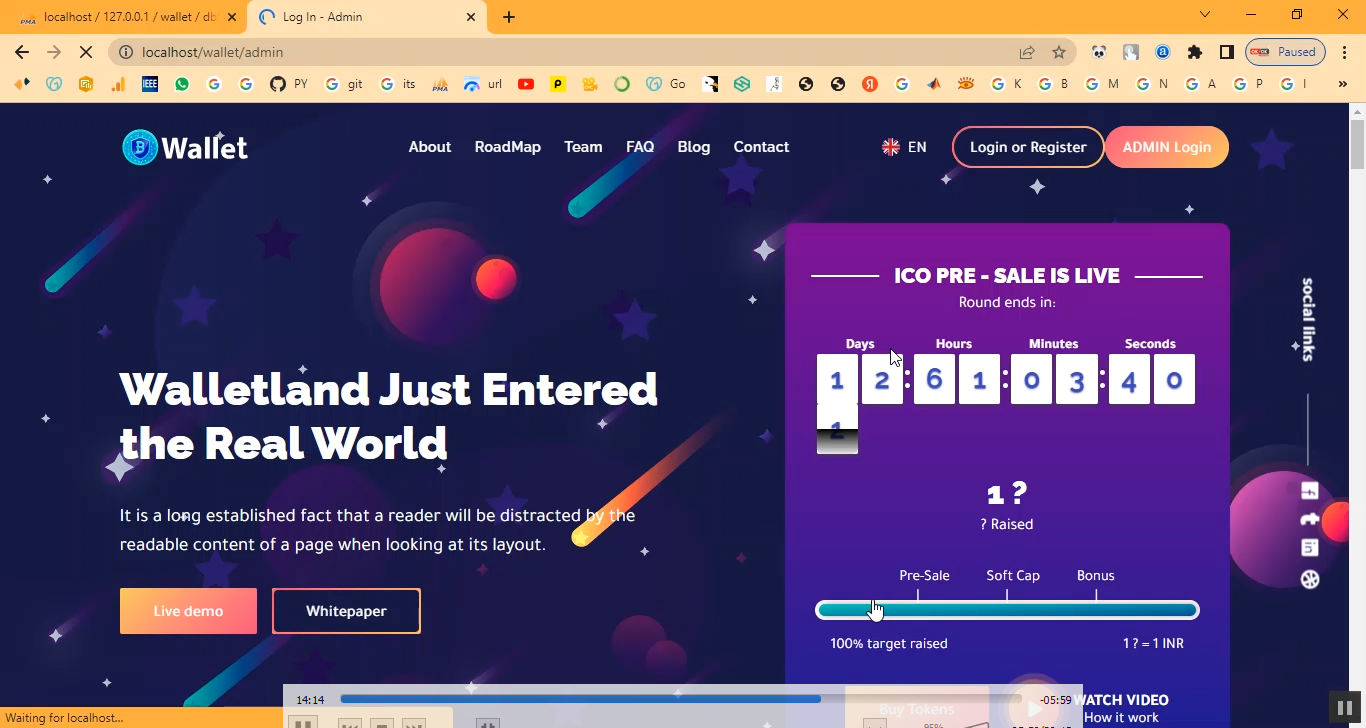Open the panda extension icon

[x=1099, y=52]
